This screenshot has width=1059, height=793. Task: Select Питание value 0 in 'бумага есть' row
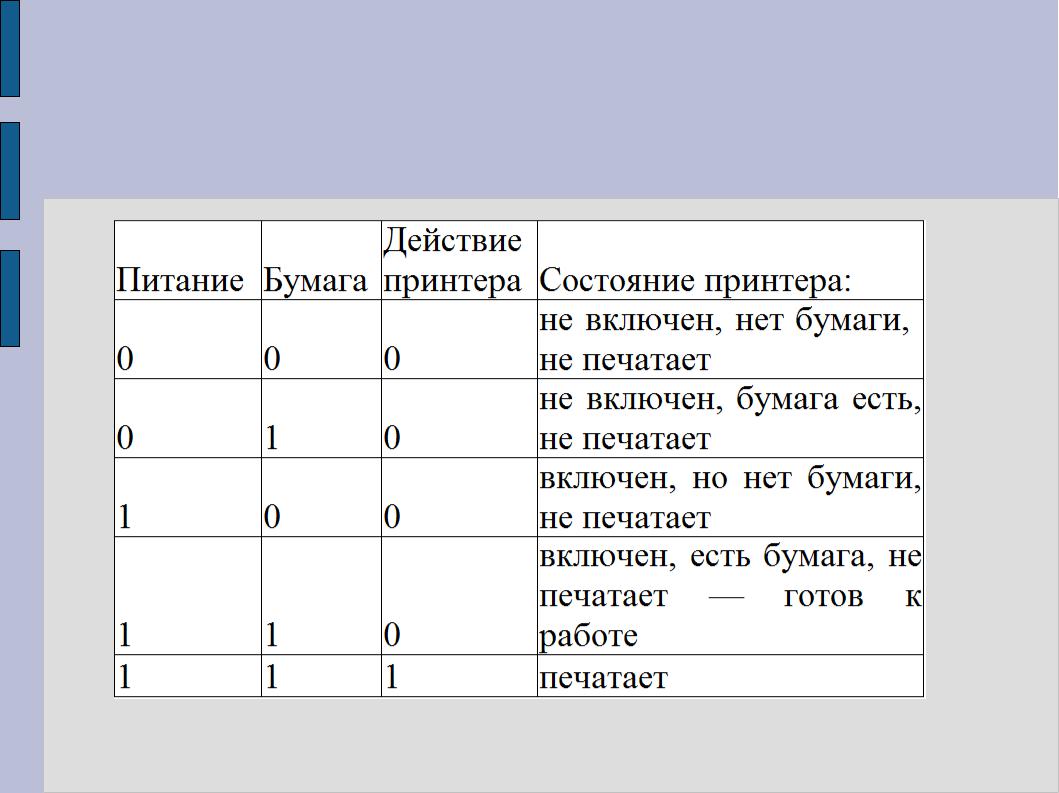tap(188, 418)
